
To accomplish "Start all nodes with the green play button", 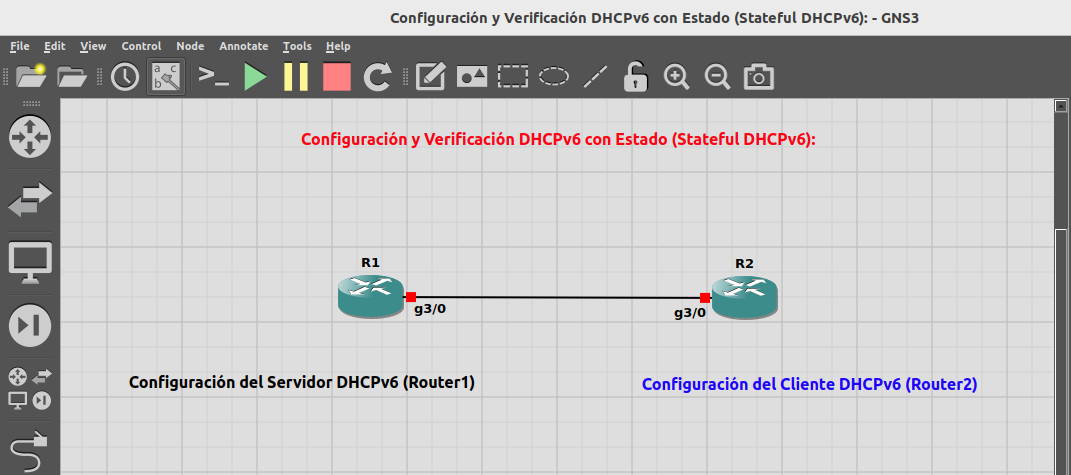I will [255, 76].
